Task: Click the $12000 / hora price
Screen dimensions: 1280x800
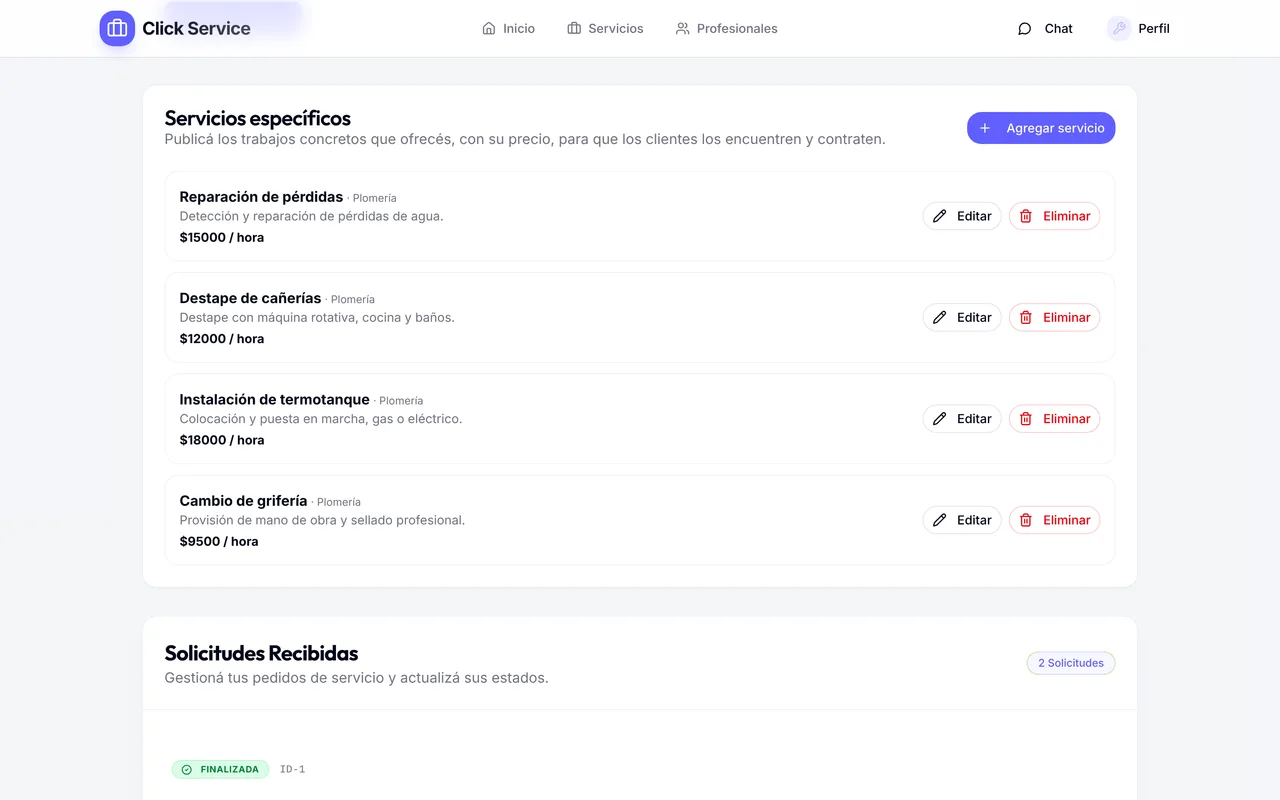Action: click(x=222, y=339)
